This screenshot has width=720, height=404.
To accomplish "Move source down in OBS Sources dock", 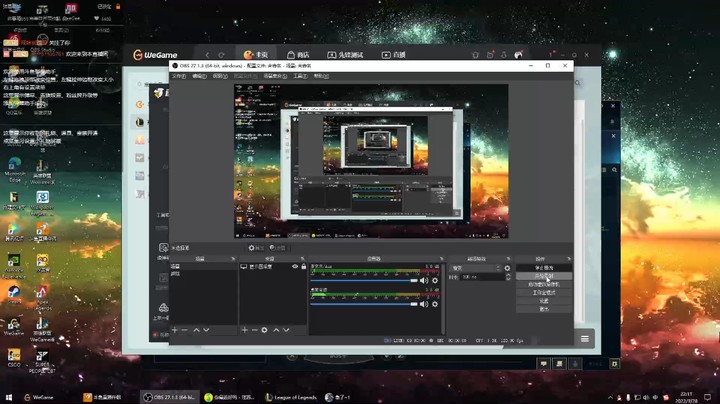I will 287,330.
